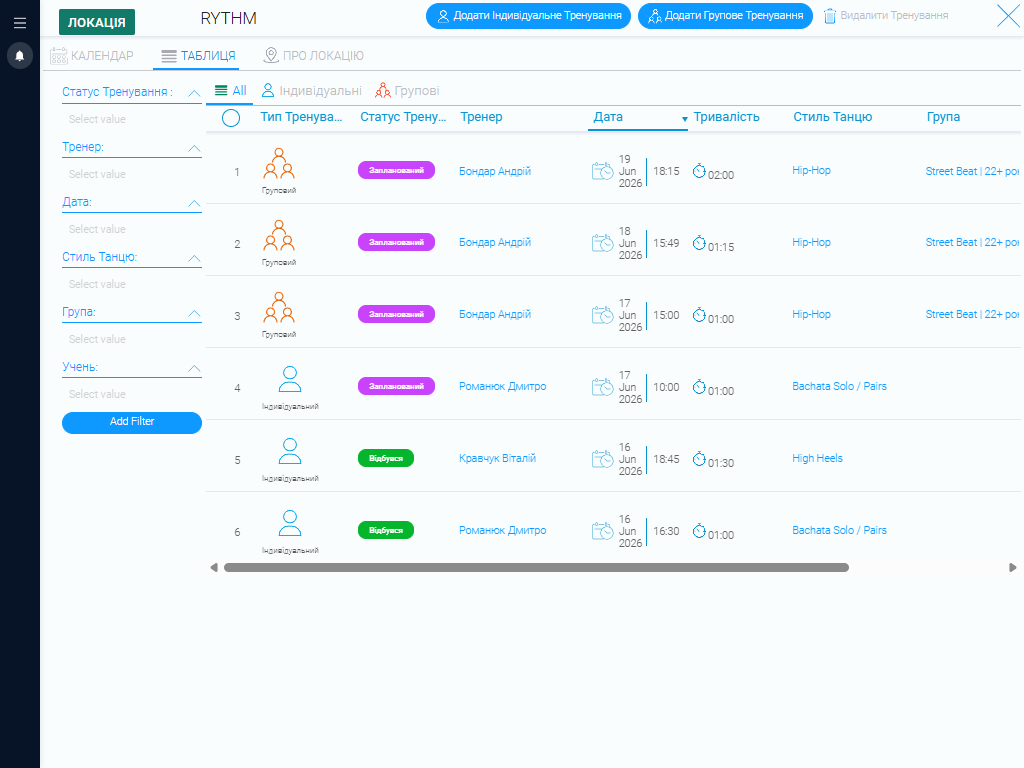The height and width of the screenshot is (768, 1024).
Task: Open Учень select value field
Action: [132, 394]
